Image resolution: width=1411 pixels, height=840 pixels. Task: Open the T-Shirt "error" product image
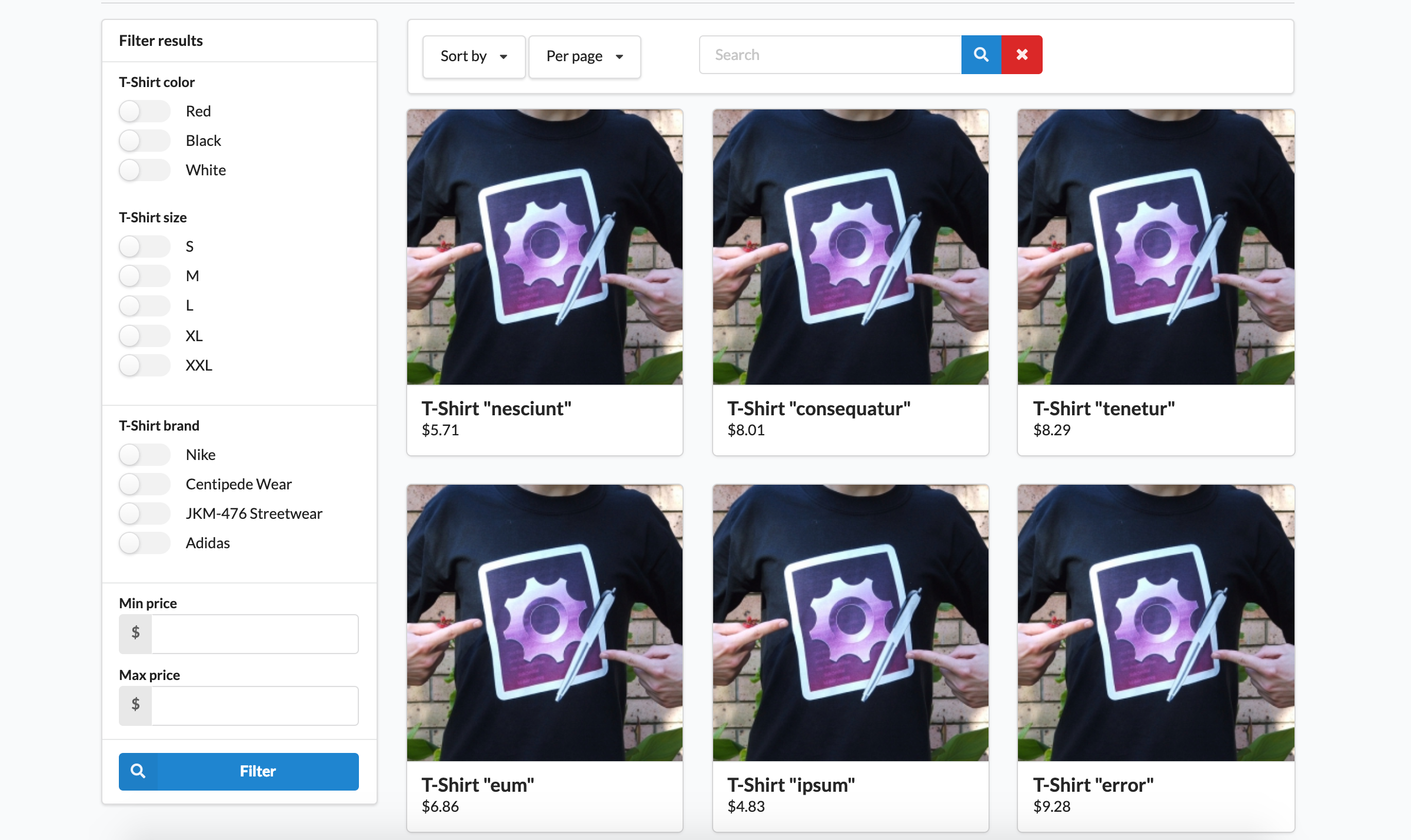coord(1155,623)
